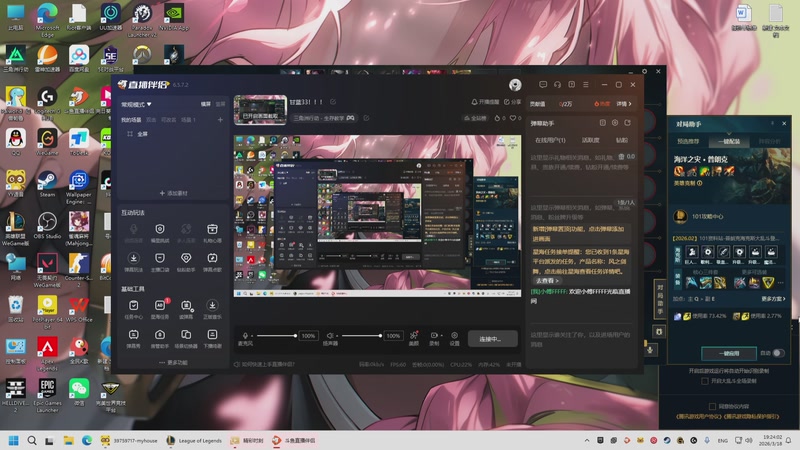The image size is (800, 450).
Task: Check 开启大乱斗全场录制 checkbox
Action: pyautogui.click(x=705, y=381)
